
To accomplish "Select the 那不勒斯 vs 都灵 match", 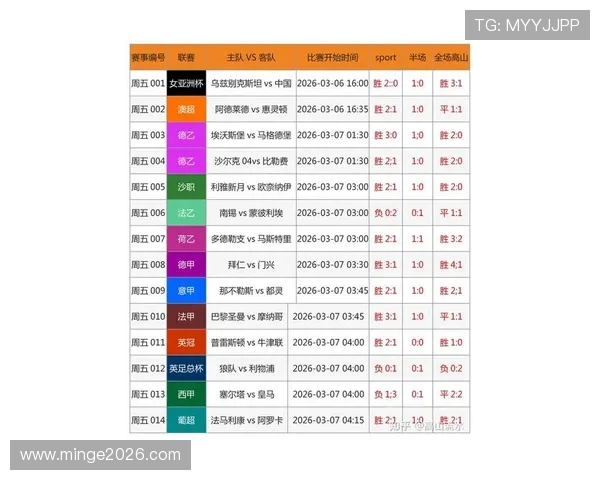I will pos(251,291).
